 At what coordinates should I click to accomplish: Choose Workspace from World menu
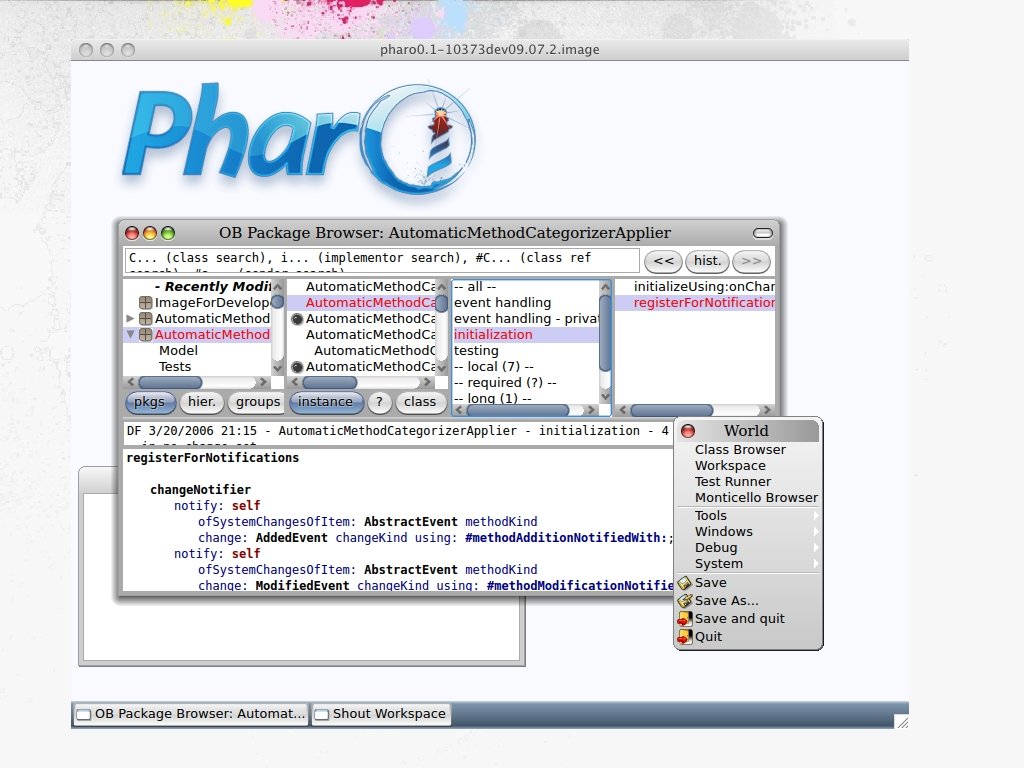tap(747, 466)
